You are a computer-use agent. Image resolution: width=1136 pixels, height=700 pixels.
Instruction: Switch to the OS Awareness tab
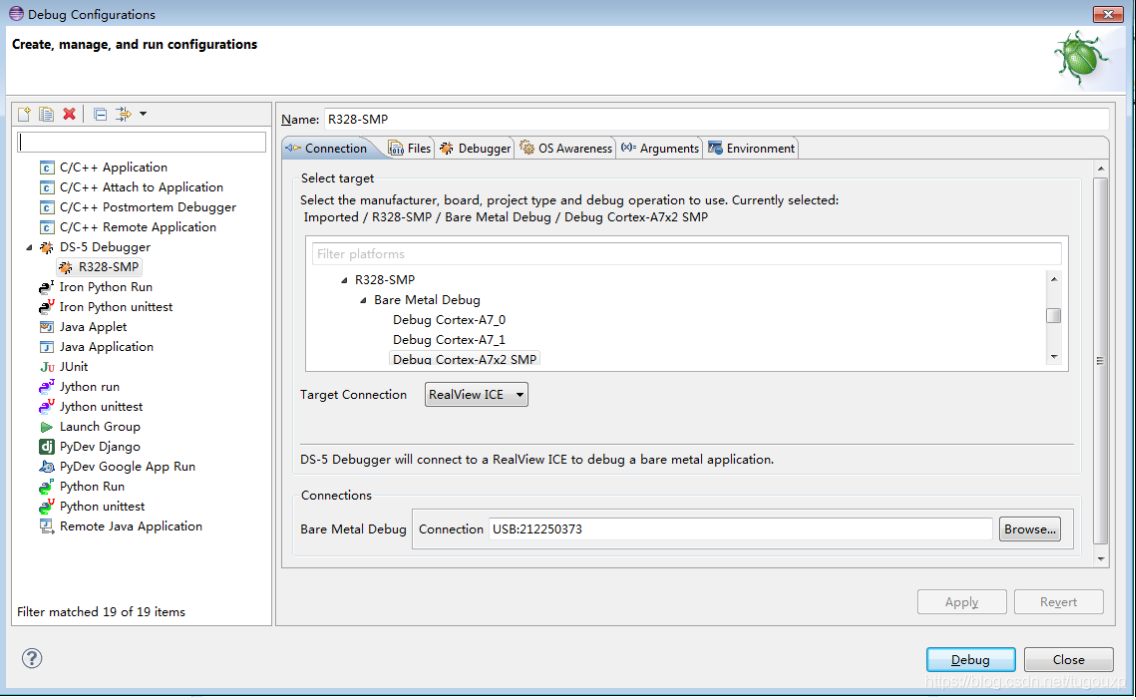coord(566,149)
